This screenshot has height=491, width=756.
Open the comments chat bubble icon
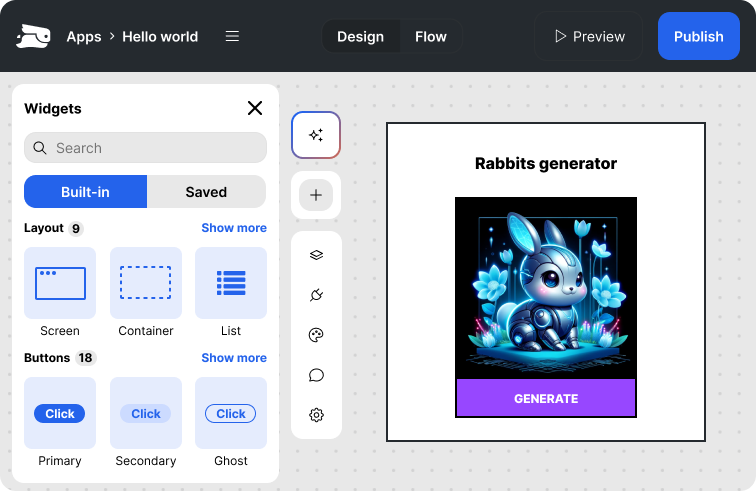tap(316, 375)
